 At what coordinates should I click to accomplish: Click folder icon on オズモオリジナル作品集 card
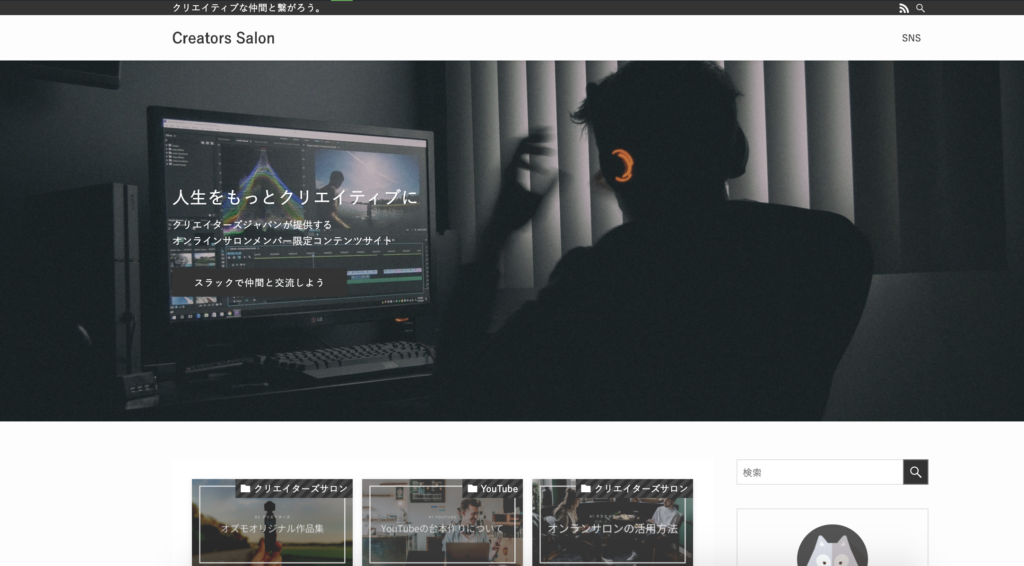coord(245,489)
